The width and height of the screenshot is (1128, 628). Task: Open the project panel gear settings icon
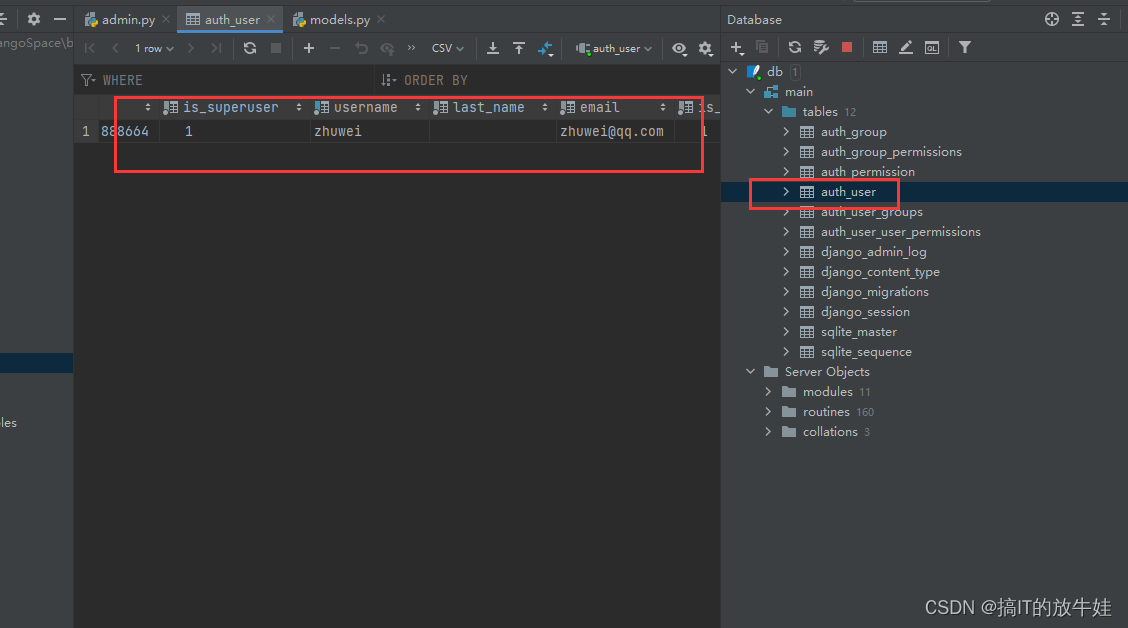point(34,19)
